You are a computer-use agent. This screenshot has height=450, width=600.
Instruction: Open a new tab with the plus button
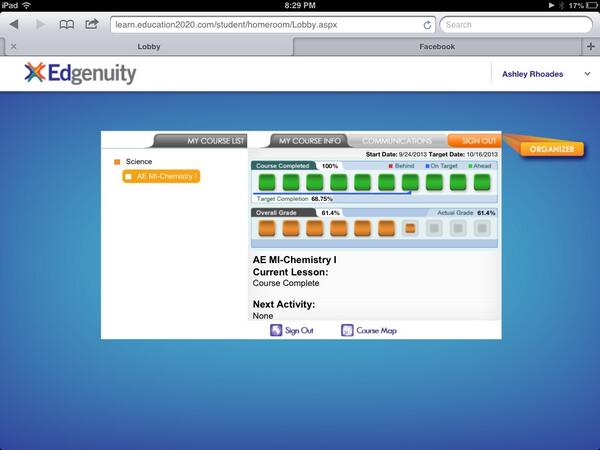590,46
